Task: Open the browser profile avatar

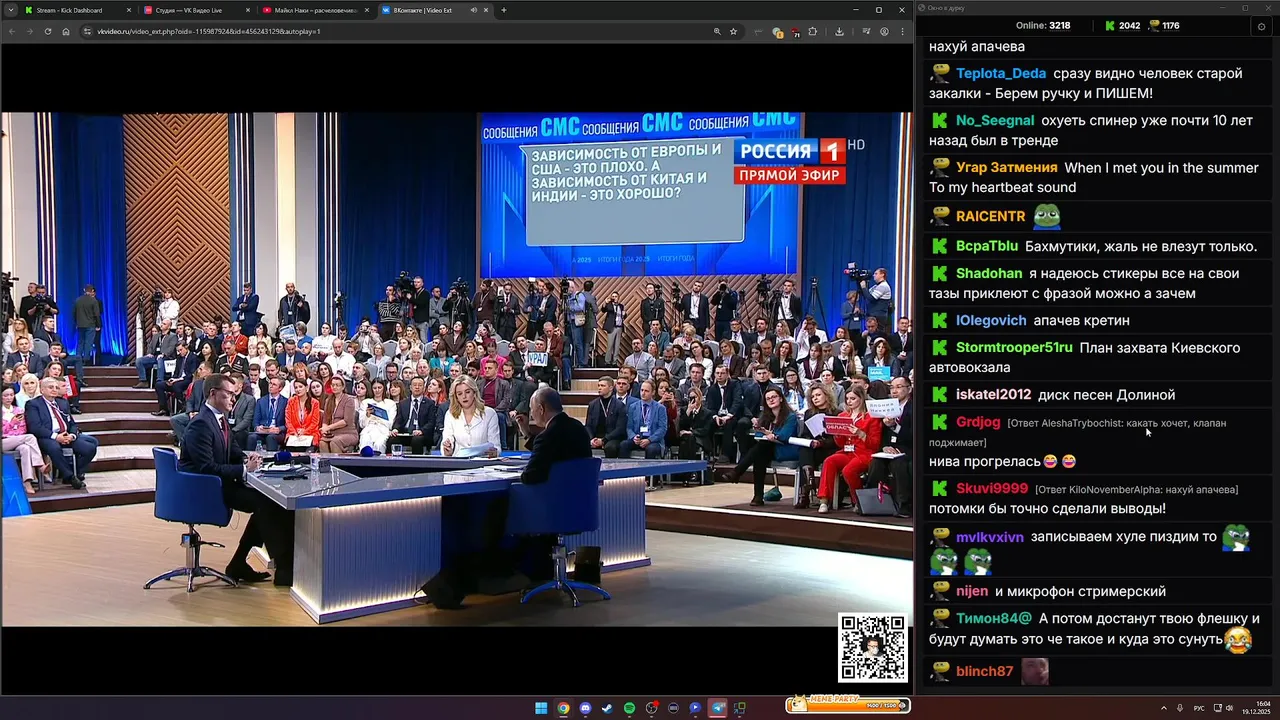Action: [884, 31]
